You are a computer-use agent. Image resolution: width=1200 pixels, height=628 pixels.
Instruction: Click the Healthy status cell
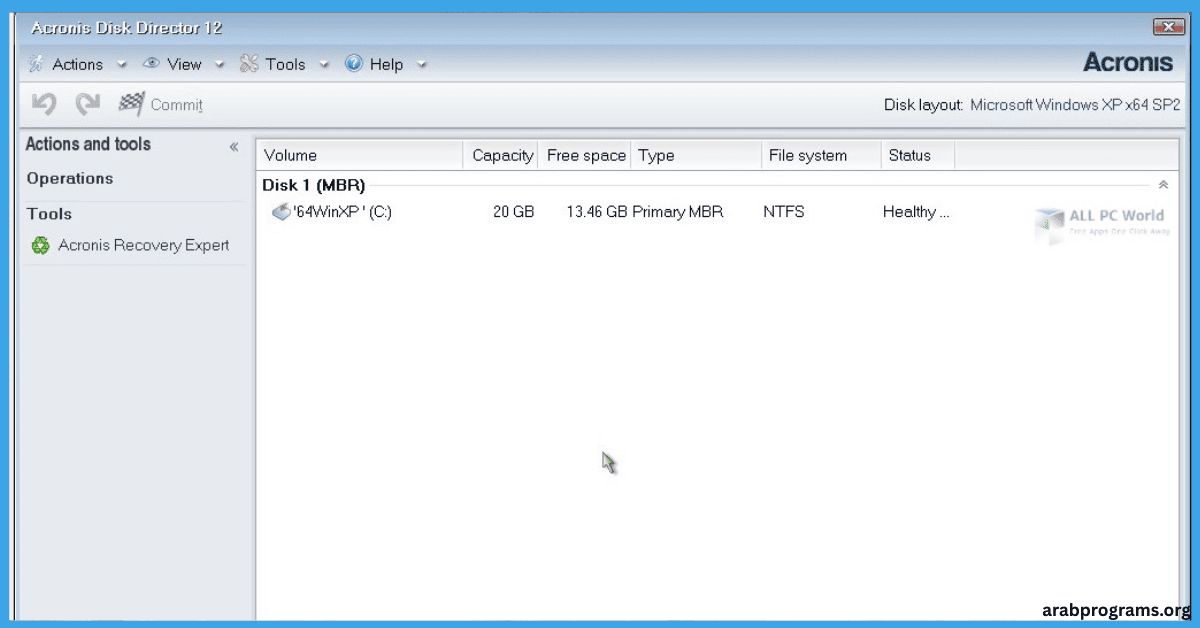(916, 212)
